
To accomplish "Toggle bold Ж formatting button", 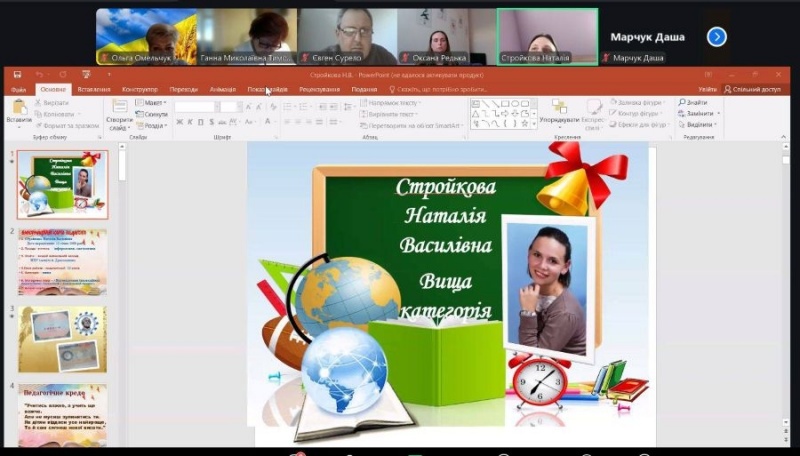I will pos(179,122).
